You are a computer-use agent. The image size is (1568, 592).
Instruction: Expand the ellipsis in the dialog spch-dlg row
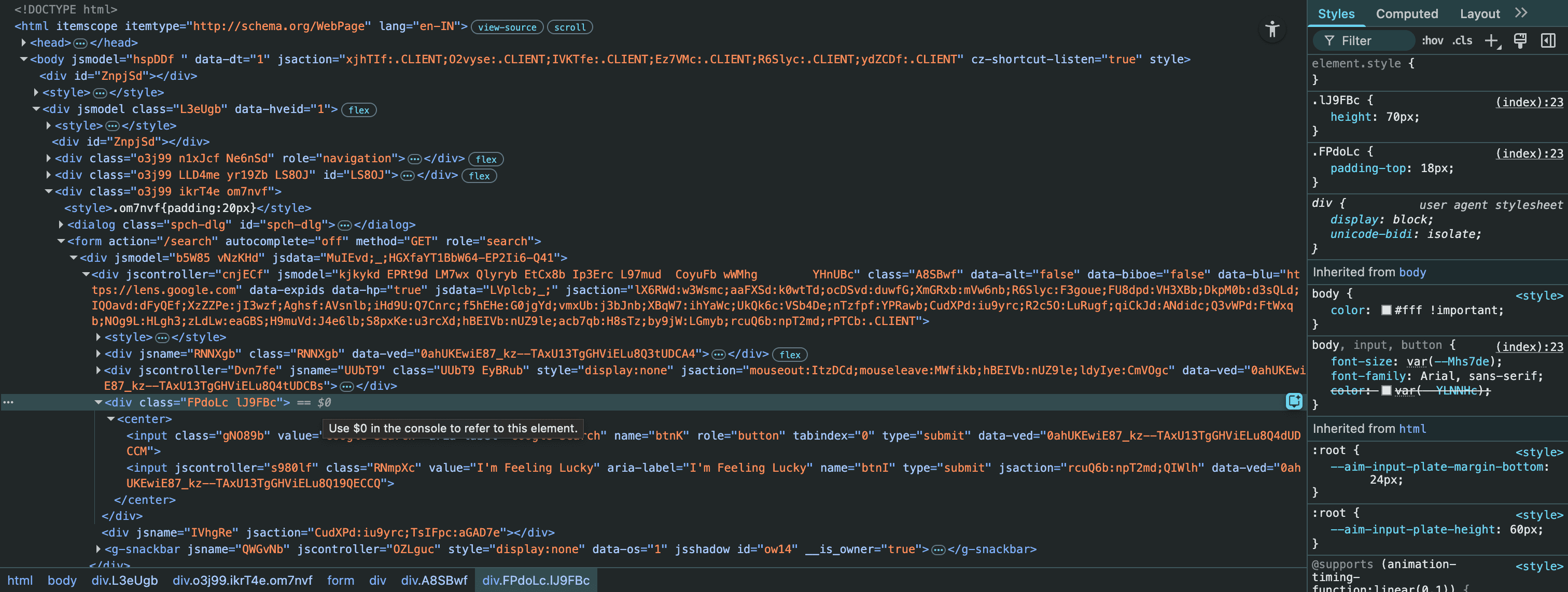point(344,225)
